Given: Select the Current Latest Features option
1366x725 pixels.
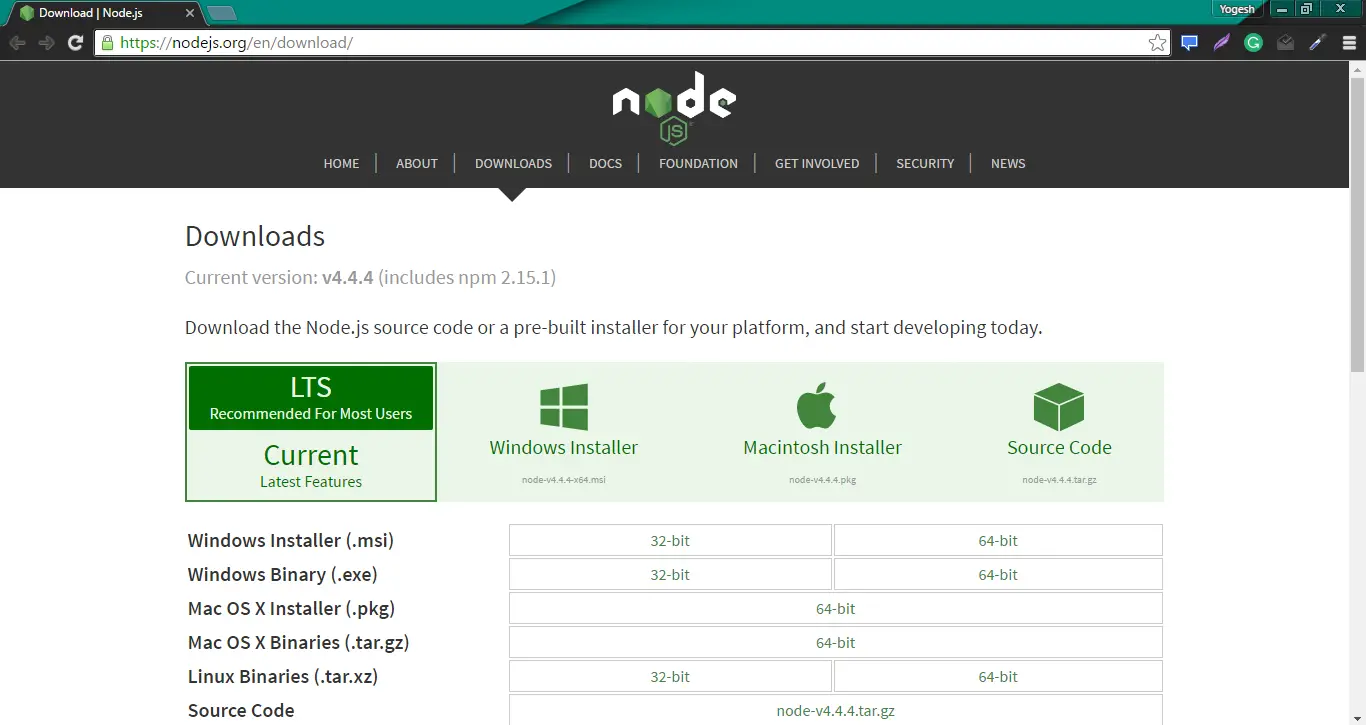Looking at the screenshot, I should click(311, 466).
